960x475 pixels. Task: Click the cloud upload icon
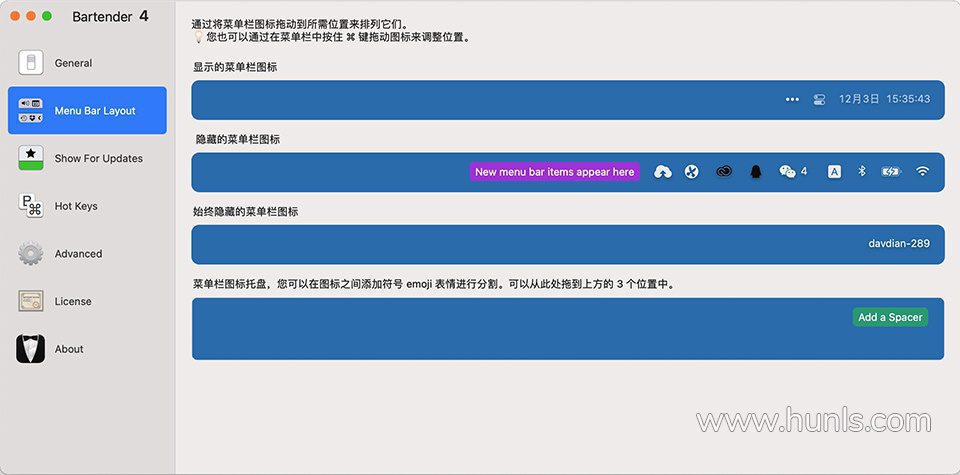click(662, 172)
